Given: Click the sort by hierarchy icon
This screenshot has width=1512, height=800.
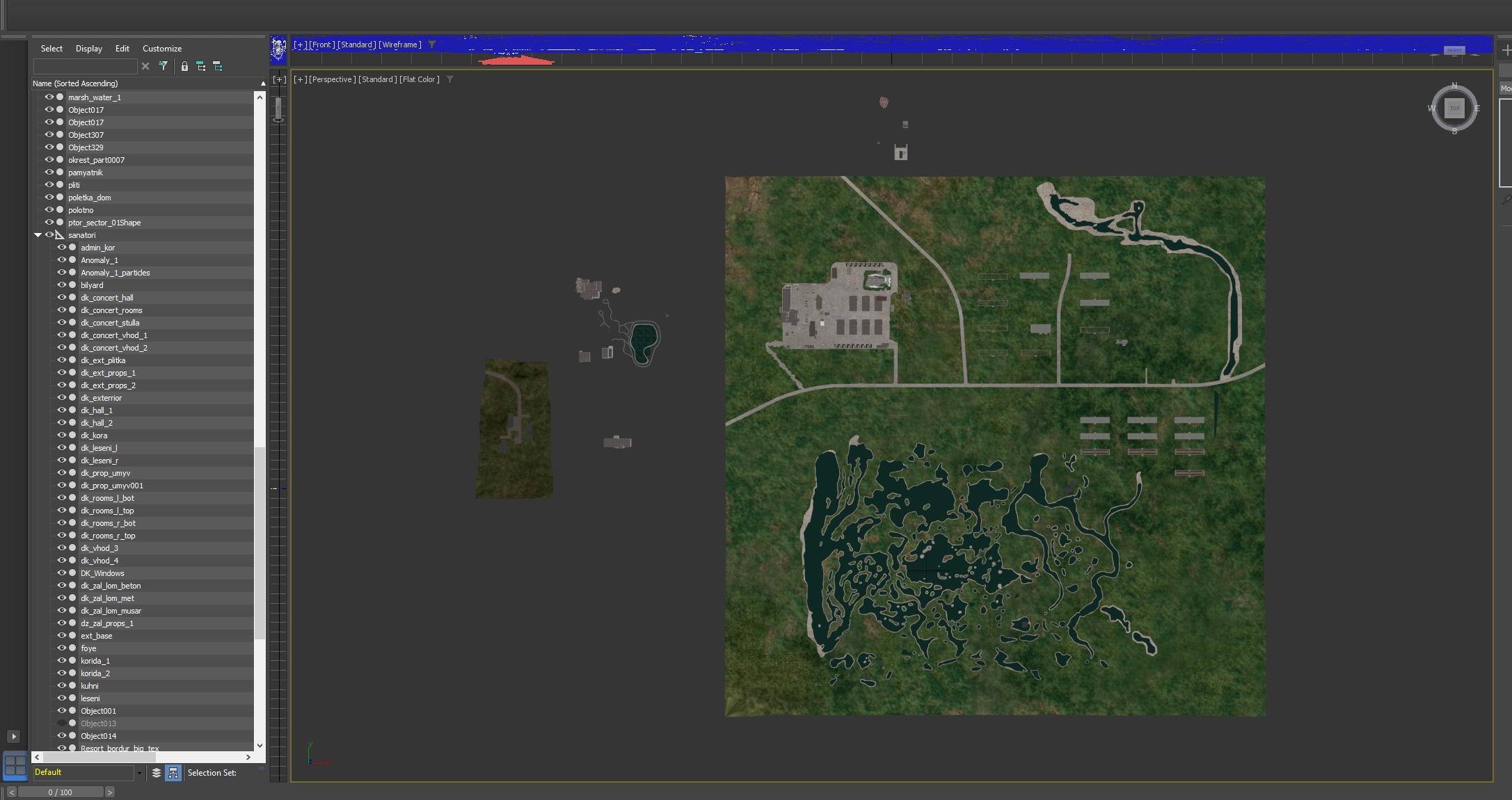Looking at the screenshot, I should (173, 773).
